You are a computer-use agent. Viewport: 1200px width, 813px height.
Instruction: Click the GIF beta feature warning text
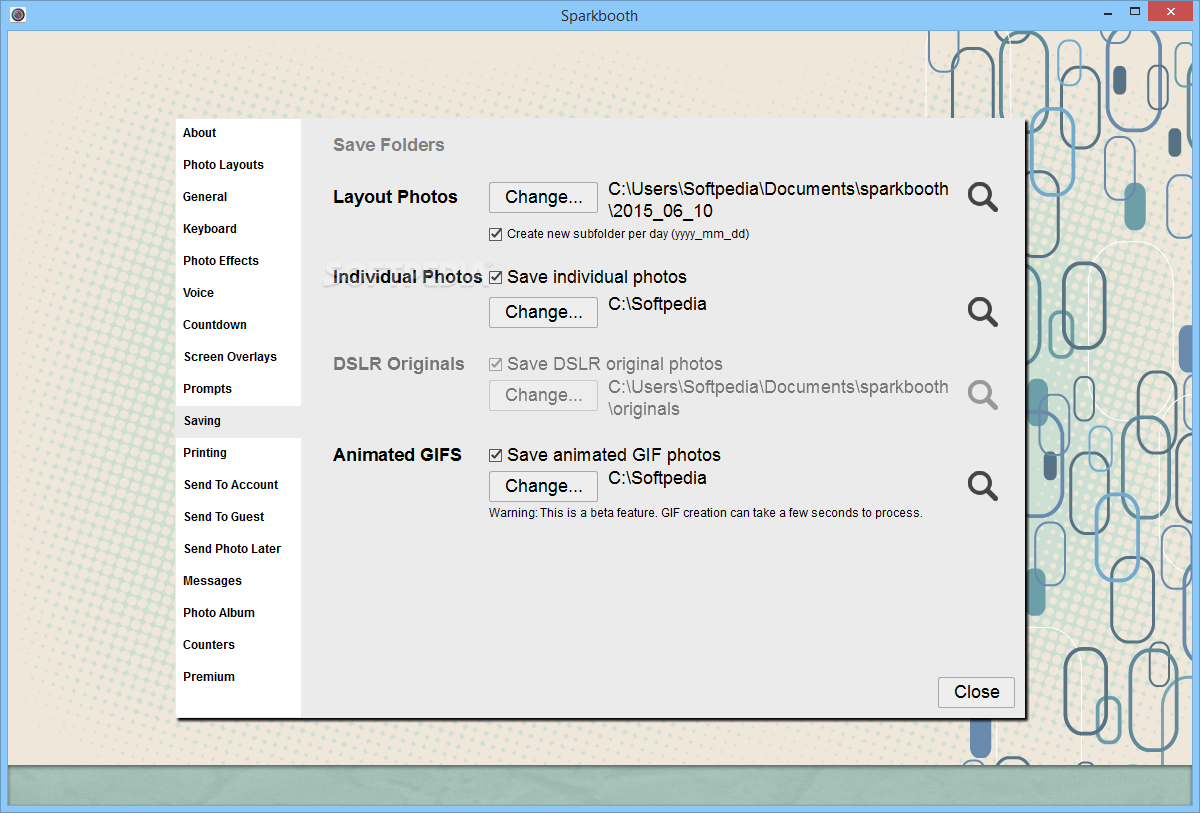tap(705, 513)
